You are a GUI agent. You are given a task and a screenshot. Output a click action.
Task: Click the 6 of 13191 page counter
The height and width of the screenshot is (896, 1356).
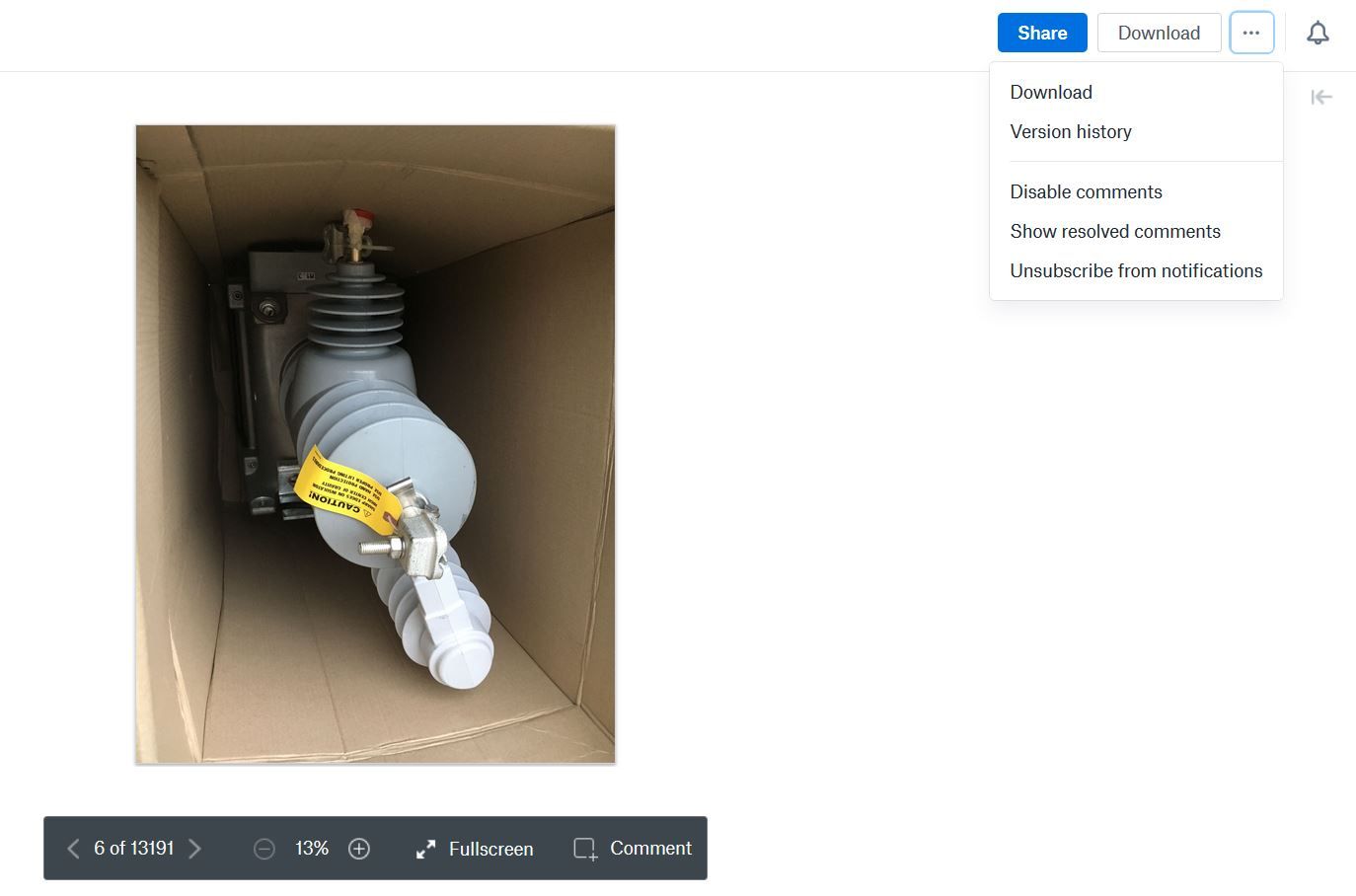coord(134,849)
